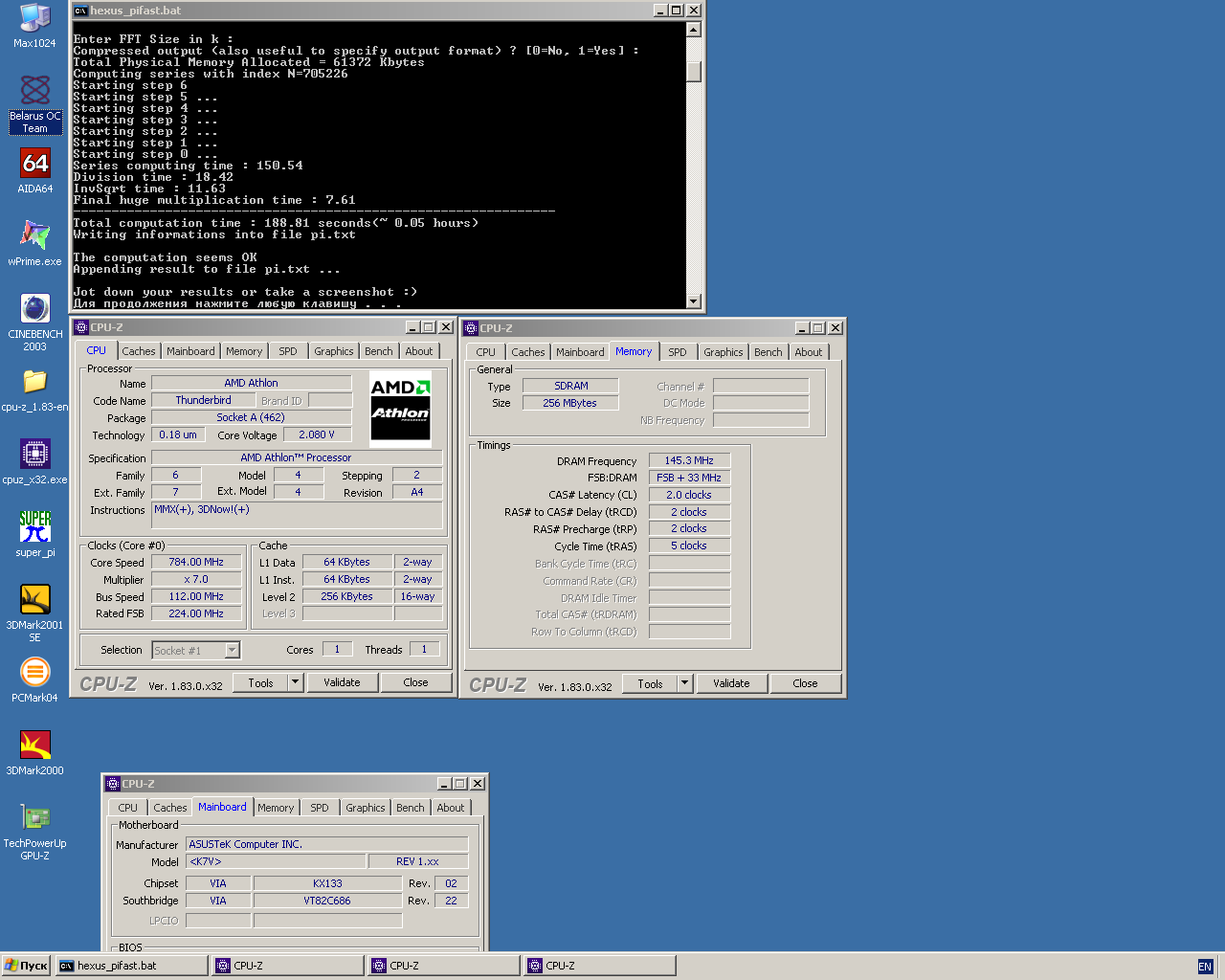Launch CINEBENCH 2003 desktop icon
This screenshot has height=980, width=1225.
[x=34, y=322]
